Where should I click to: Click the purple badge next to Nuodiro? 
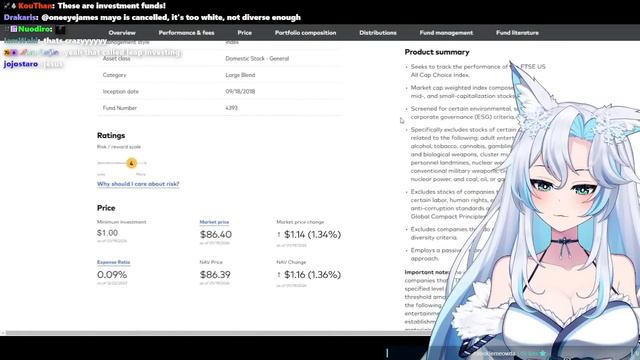pos(13,29)
